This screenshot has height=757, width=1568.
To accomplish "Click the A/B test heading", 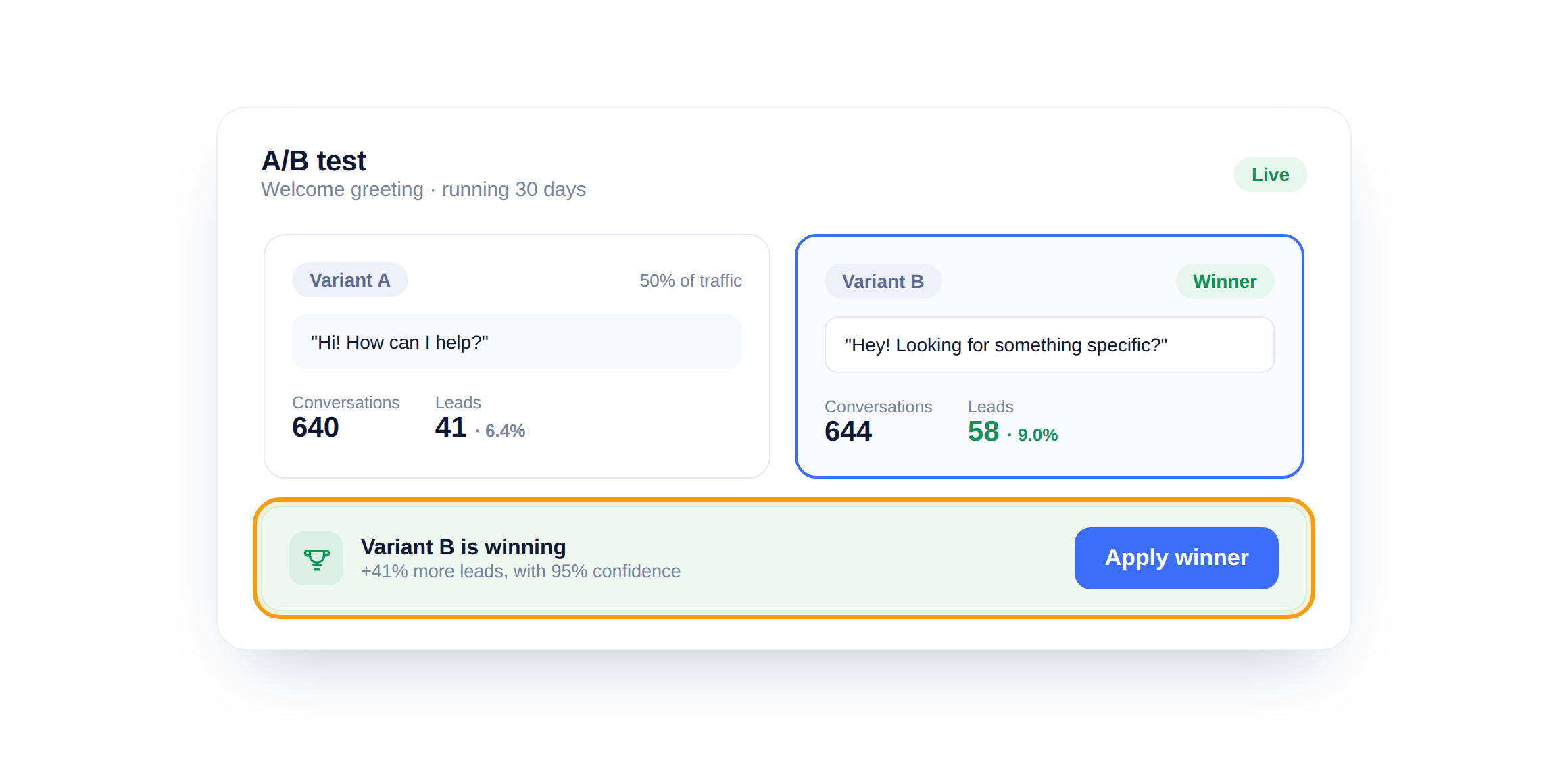I will (x=314, y=161).
